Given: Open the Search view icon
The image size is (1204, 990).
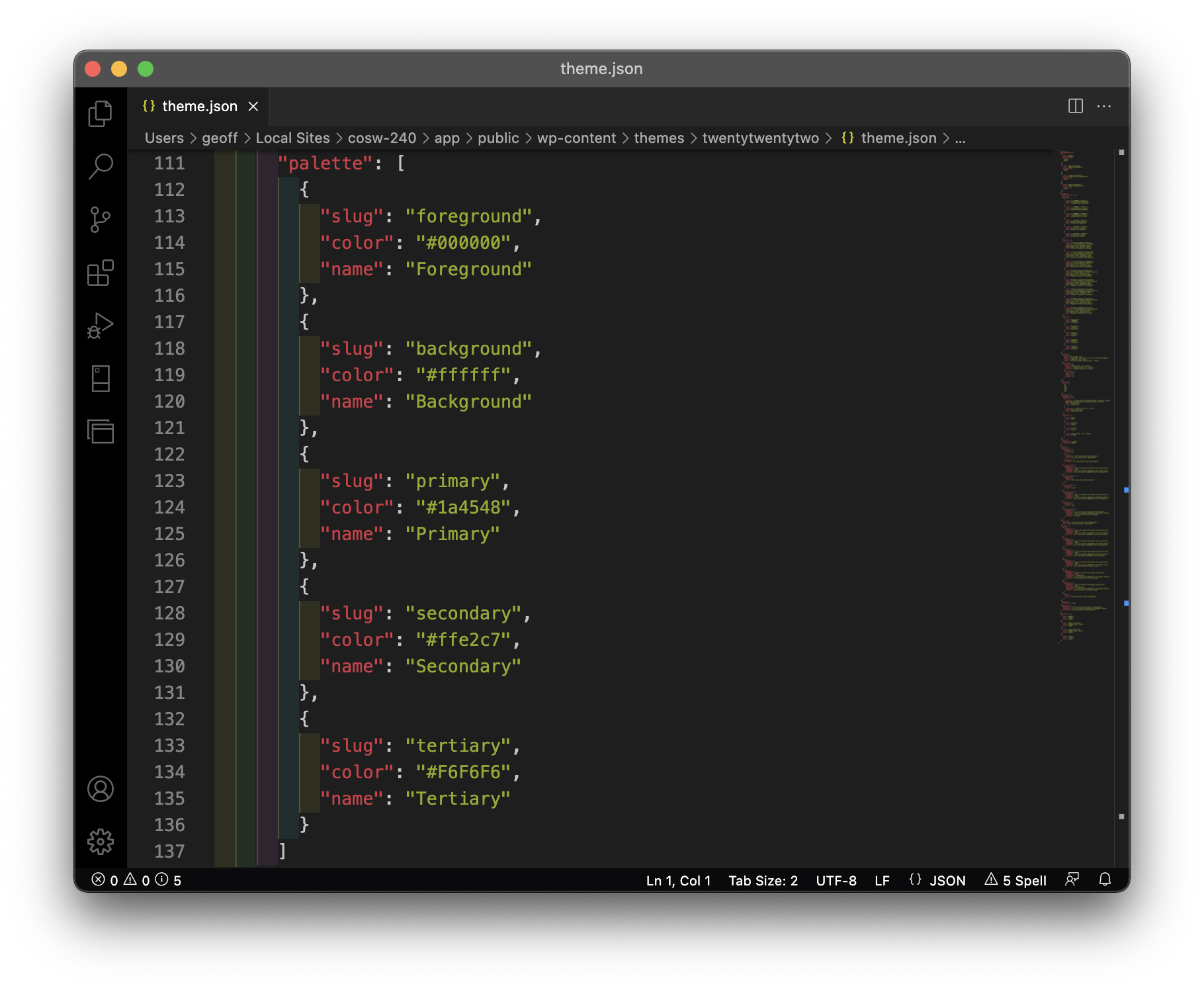Looking at the screenshot, I should click(101, 166).
